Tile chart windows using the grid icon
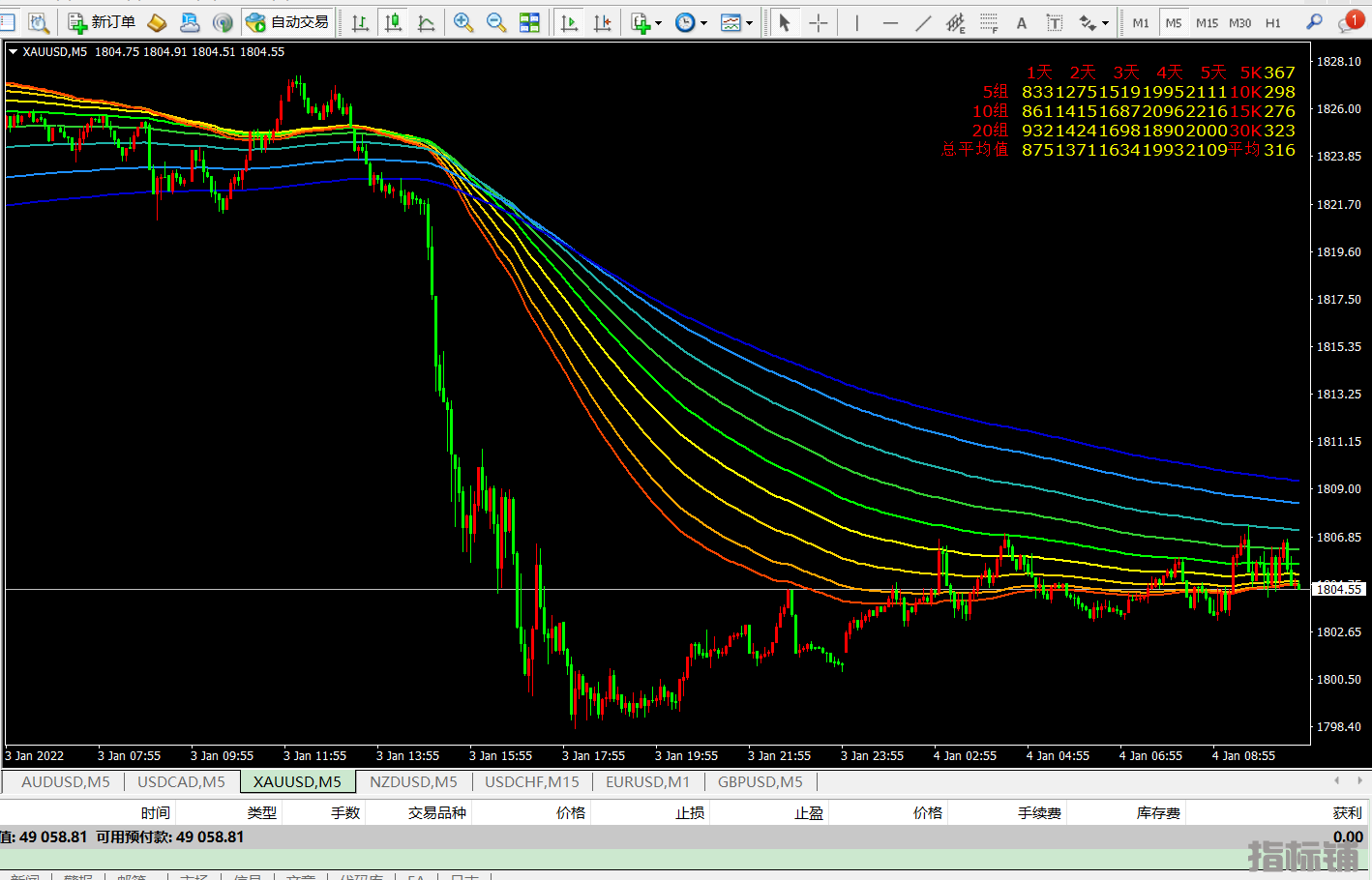 click(529, 22)
